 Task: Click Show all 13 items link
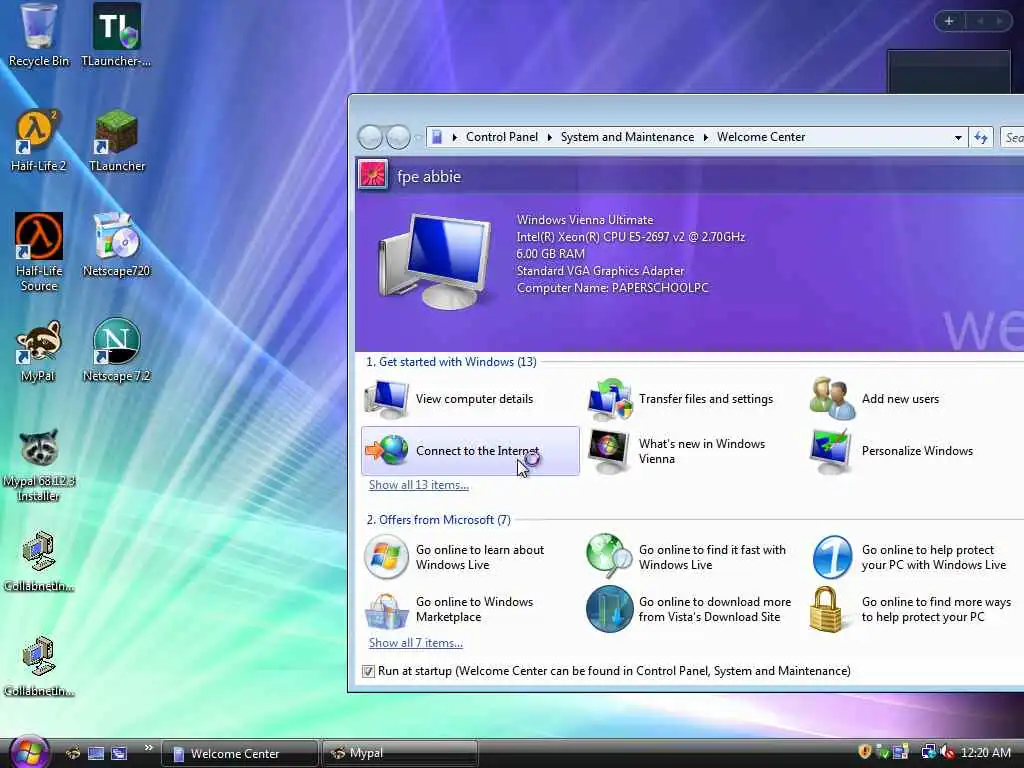(419, 485)
